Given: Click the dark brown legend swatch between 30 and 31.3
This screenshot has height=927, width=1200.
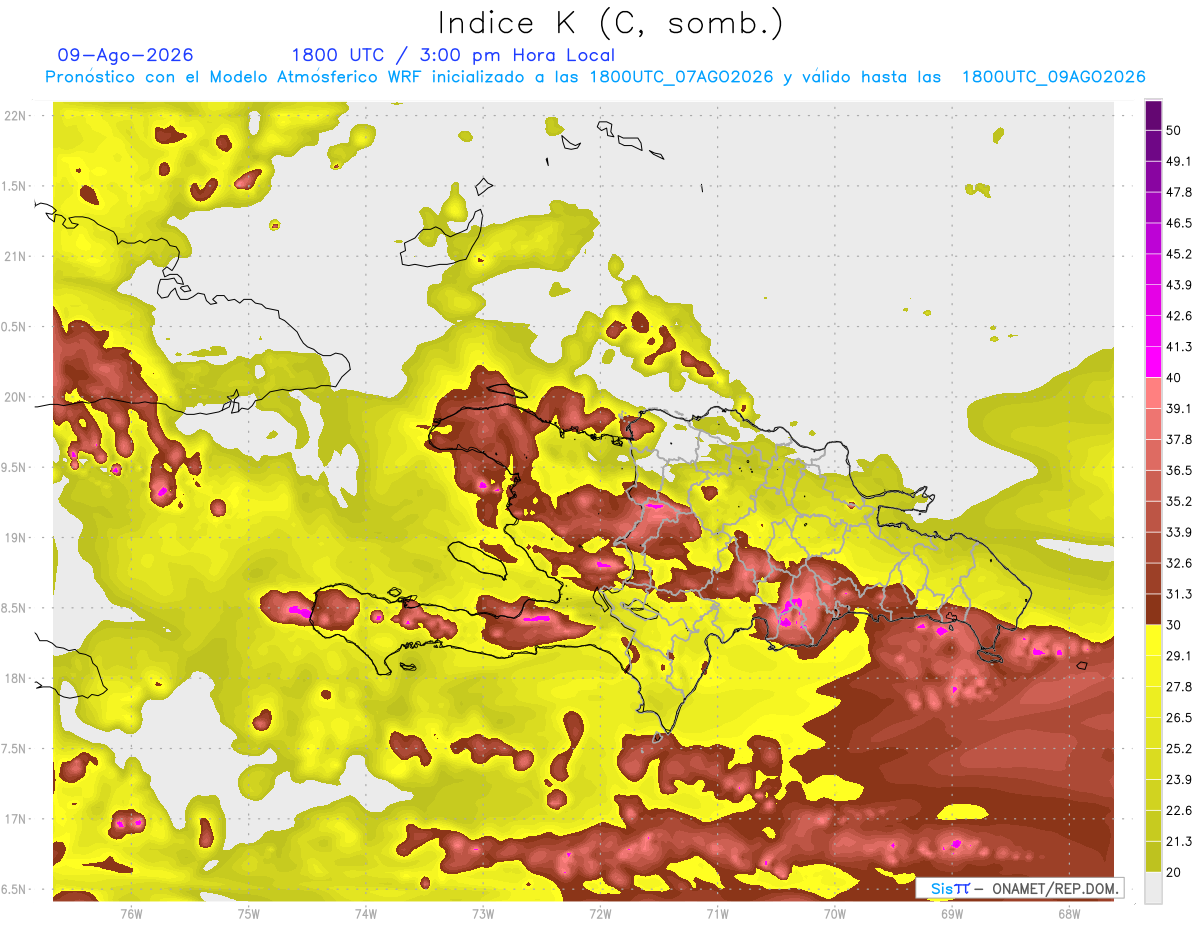Looking at the screenshot, I should tap(1153, 609).
